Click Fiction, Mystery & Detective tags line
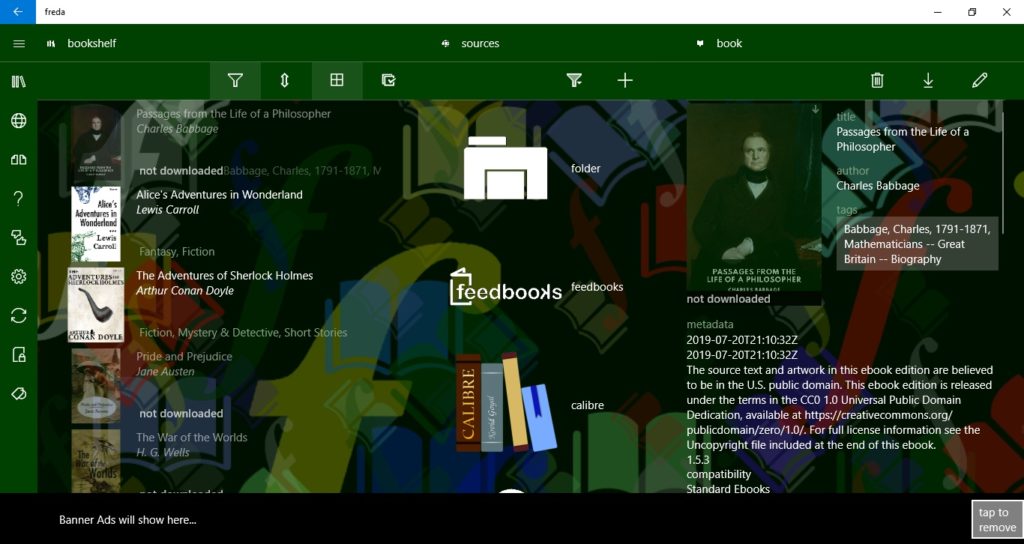Viewport: 1024px width, 544px height. pos(243,332)
